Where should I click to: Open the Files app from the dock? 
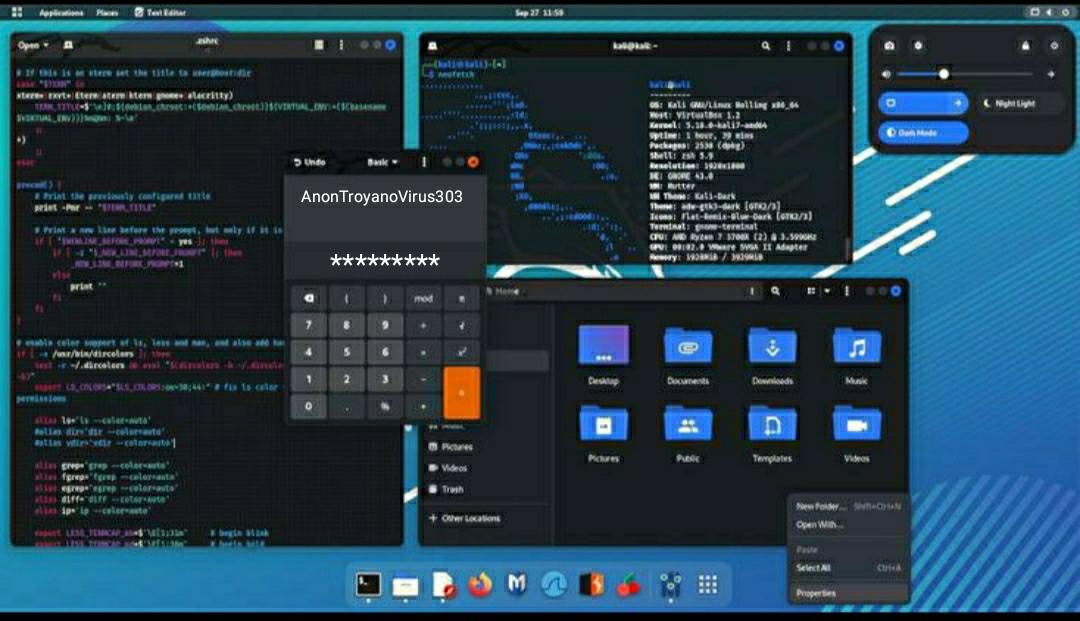[405, 585]
